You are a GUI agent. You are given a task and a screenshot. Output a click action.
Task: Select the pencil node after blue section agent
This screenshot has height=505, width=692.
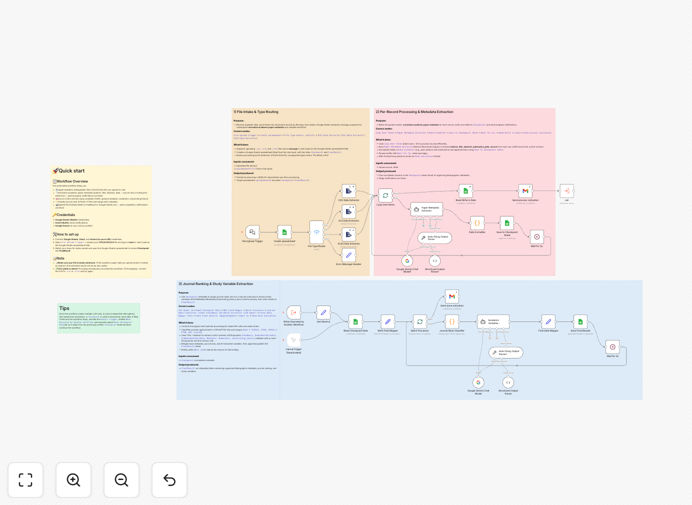[x=548, y=322]
